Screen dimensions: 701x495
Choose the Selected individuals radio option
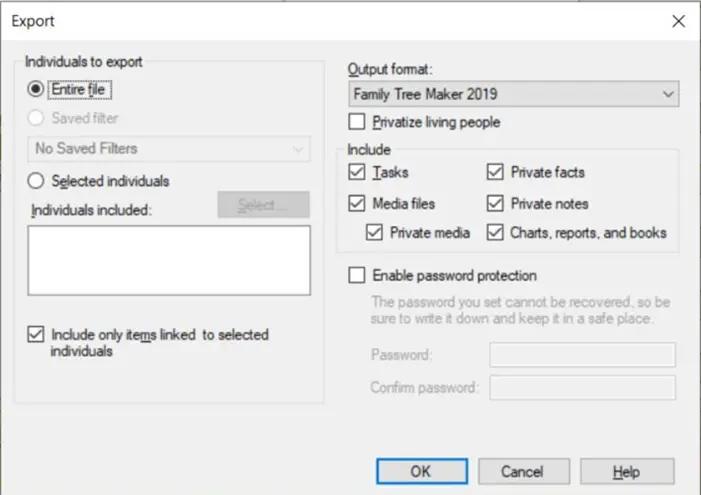(36, 181)
